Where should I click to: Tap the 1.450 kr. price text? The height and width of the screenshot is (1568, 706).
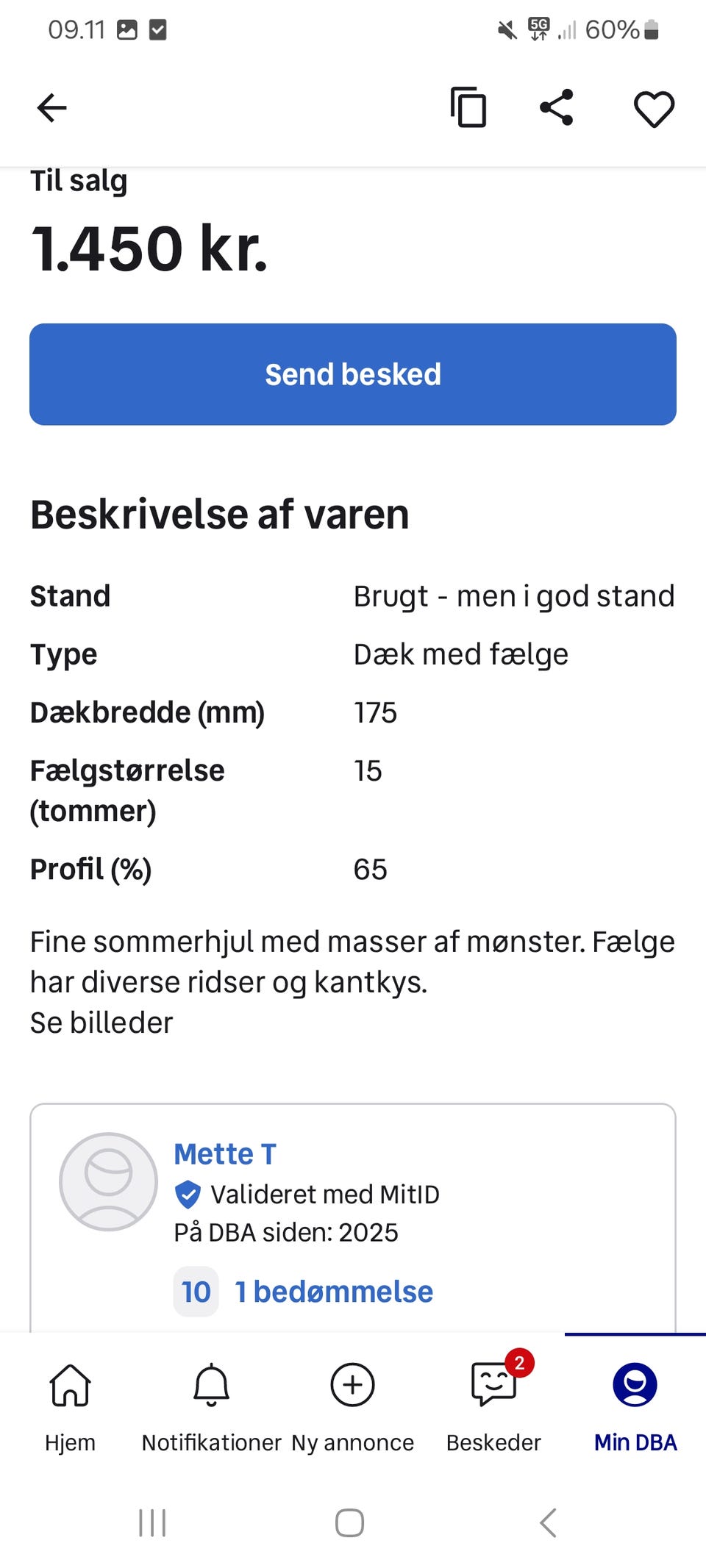click(149, 248)
